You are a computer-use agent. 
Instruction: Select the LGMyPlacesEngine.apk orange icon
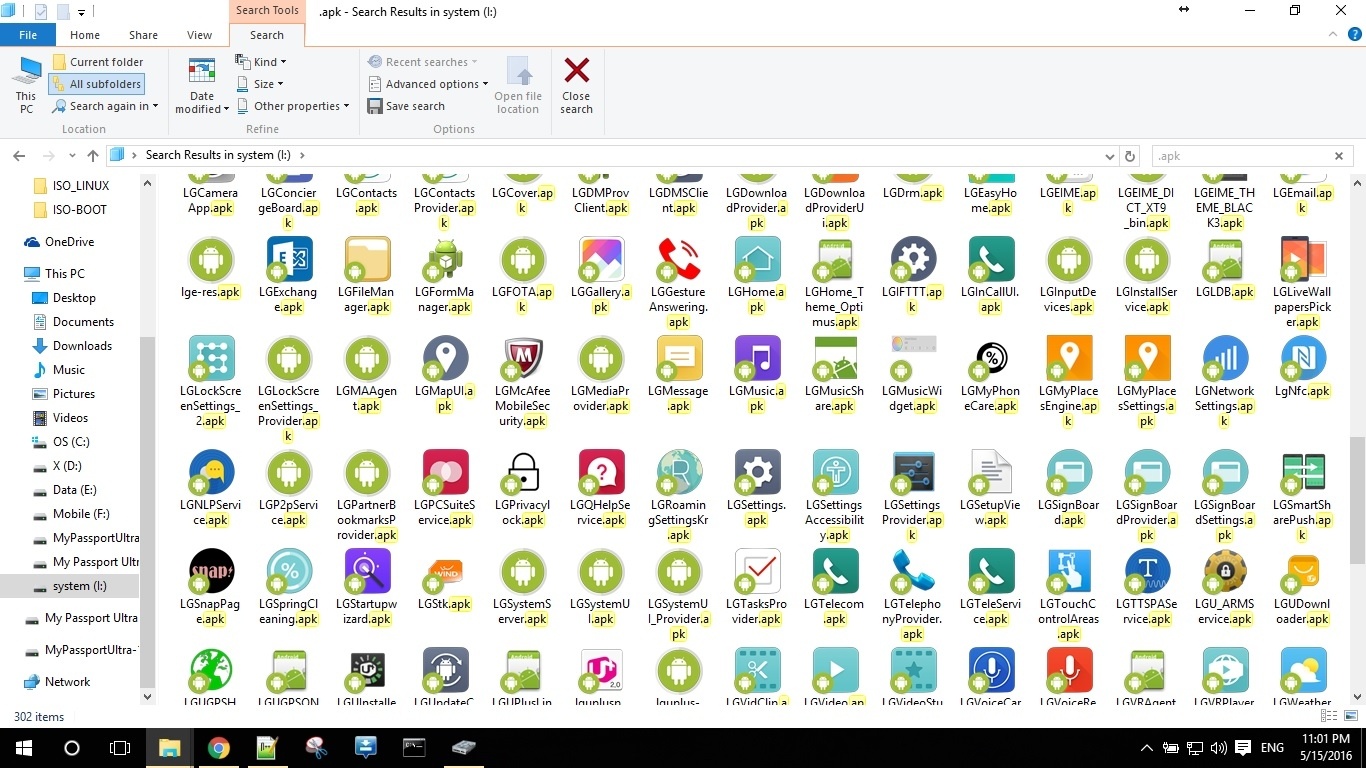coord(1069,359)
